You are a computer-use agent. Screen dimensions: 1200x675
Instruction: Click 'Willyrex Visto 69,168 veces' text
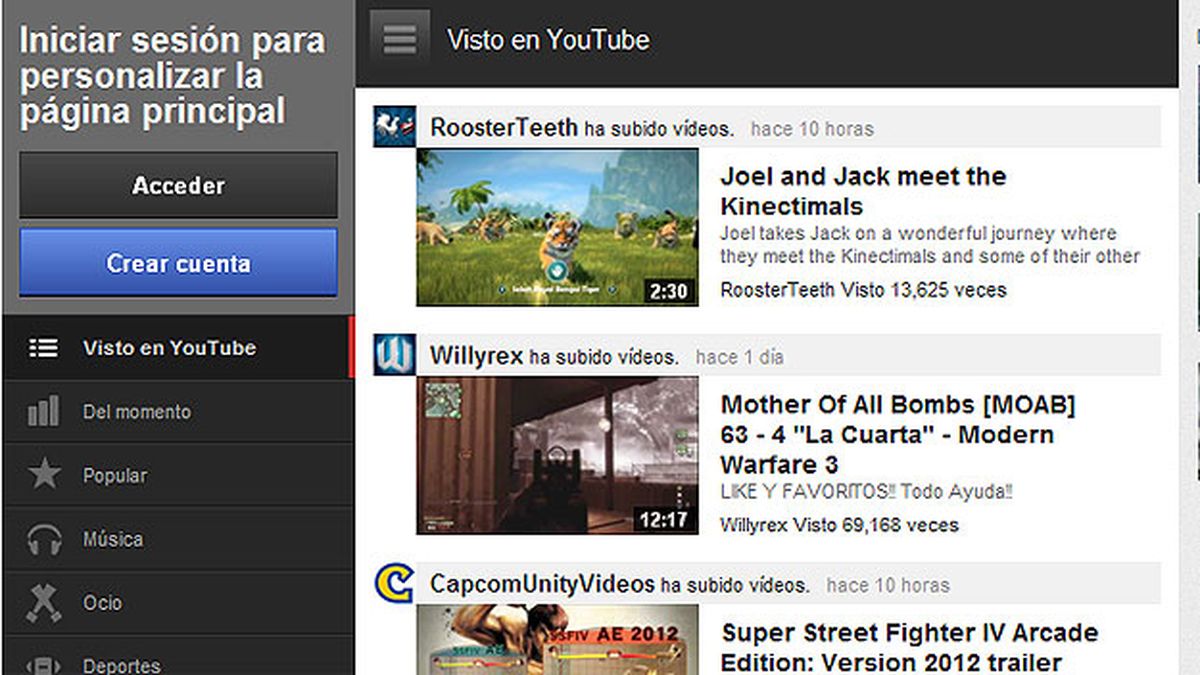point(839,524)
